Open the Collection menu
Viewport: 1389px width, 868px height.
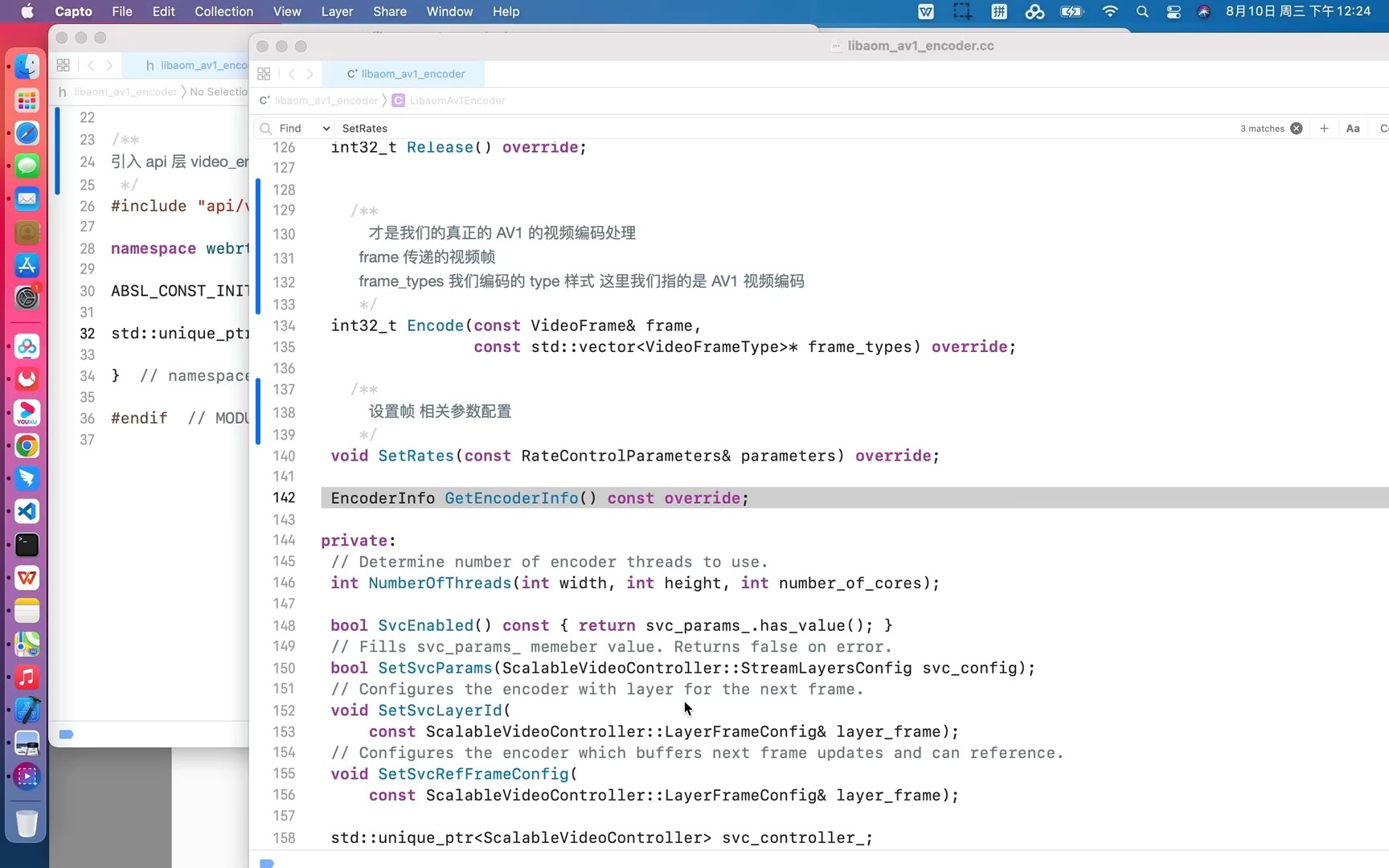pyautogui.click(x=223, y=11)
